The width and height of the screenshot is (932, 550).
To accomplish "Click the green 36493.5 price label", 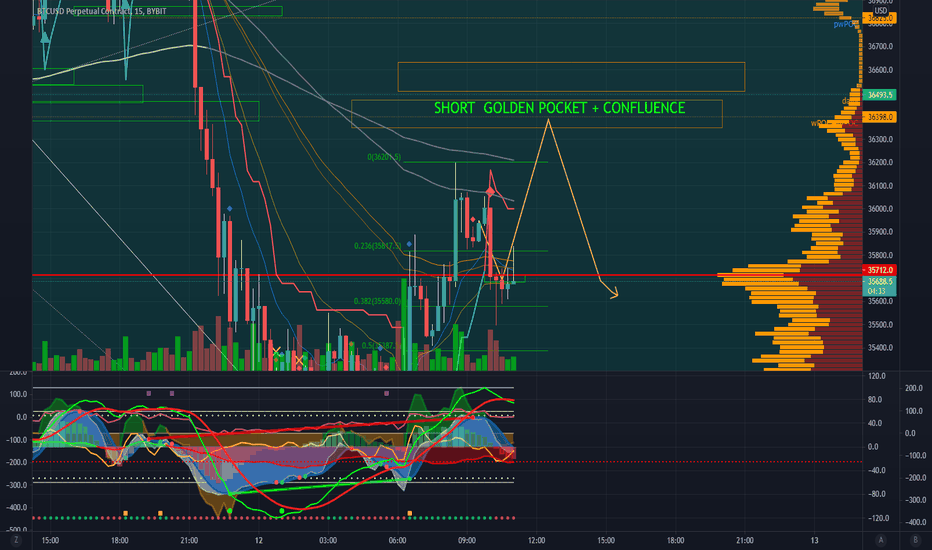I will 880,95.
